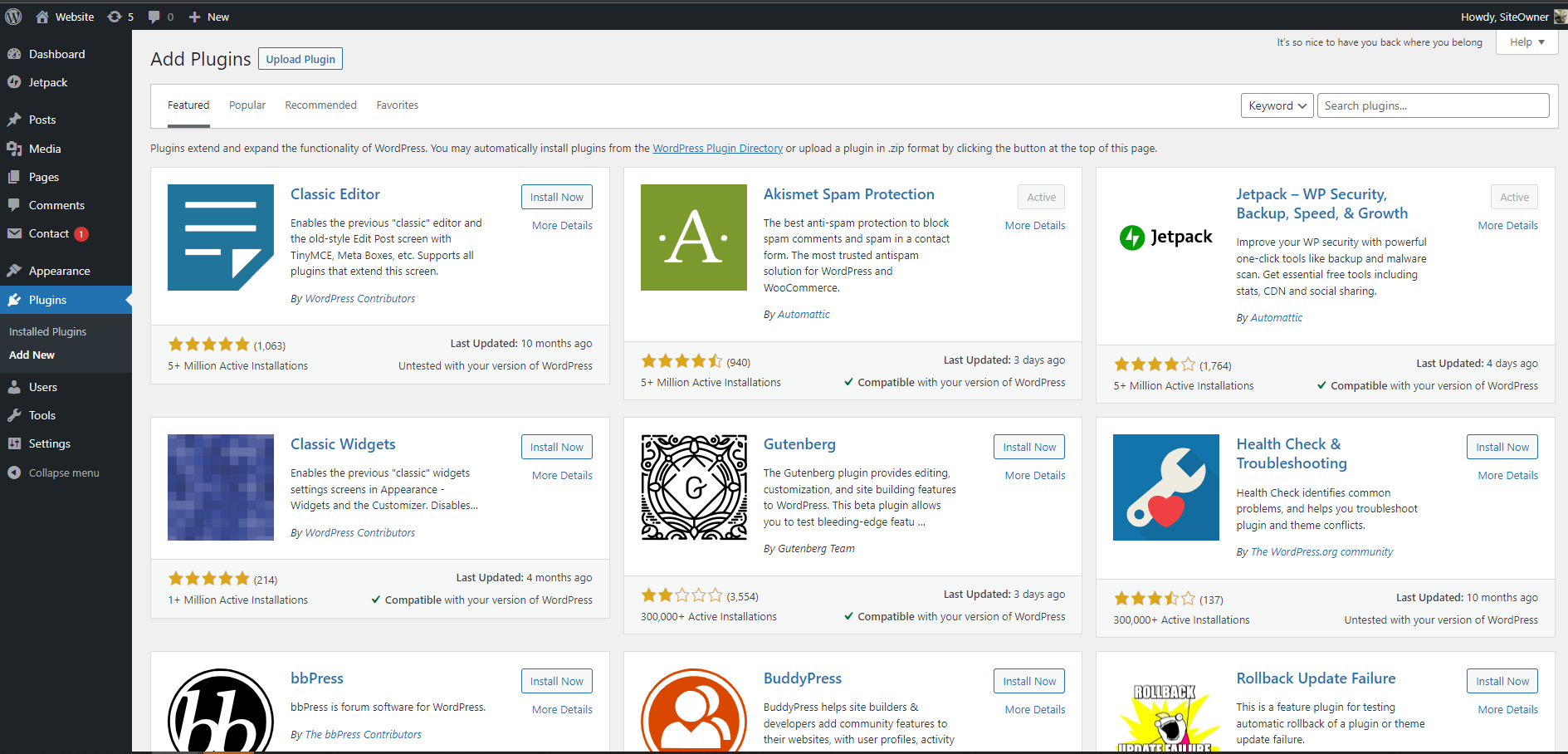Install the Gutenberg plugin
This screenshot has width=1568, height=754.
(x=1028, y=446)
